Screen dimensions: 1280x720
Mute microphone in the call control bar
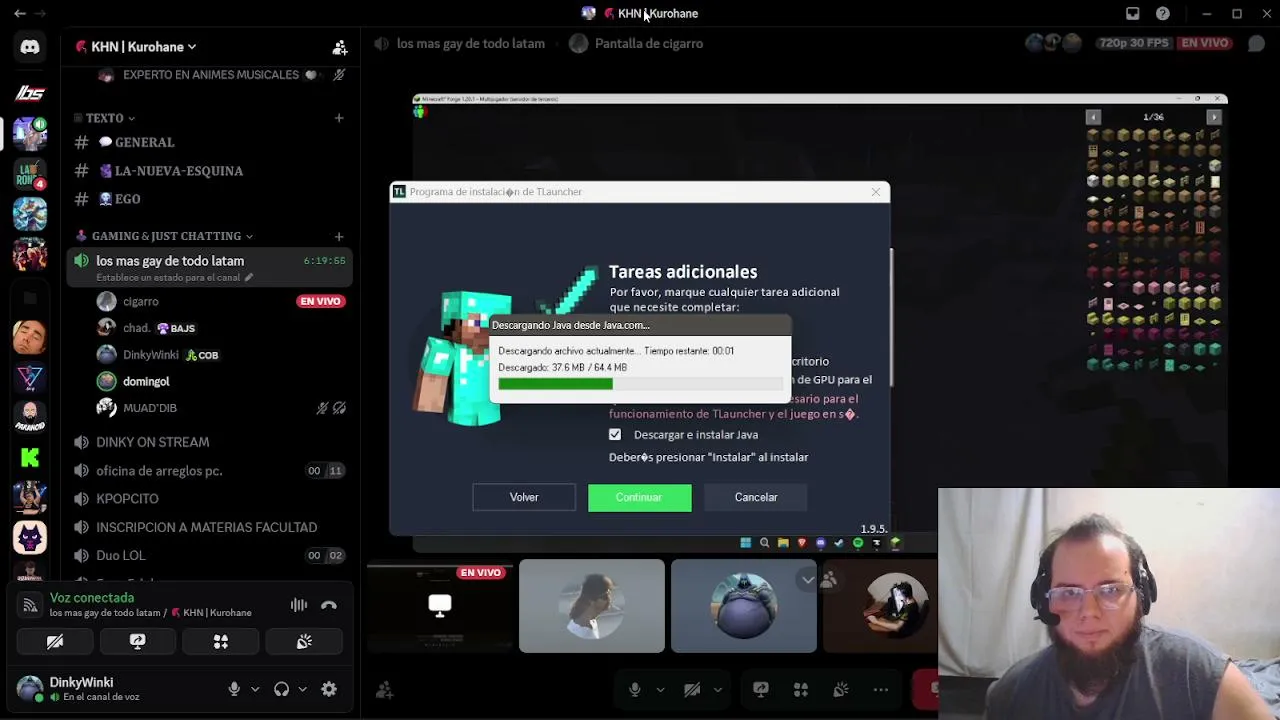coord(634,689)
